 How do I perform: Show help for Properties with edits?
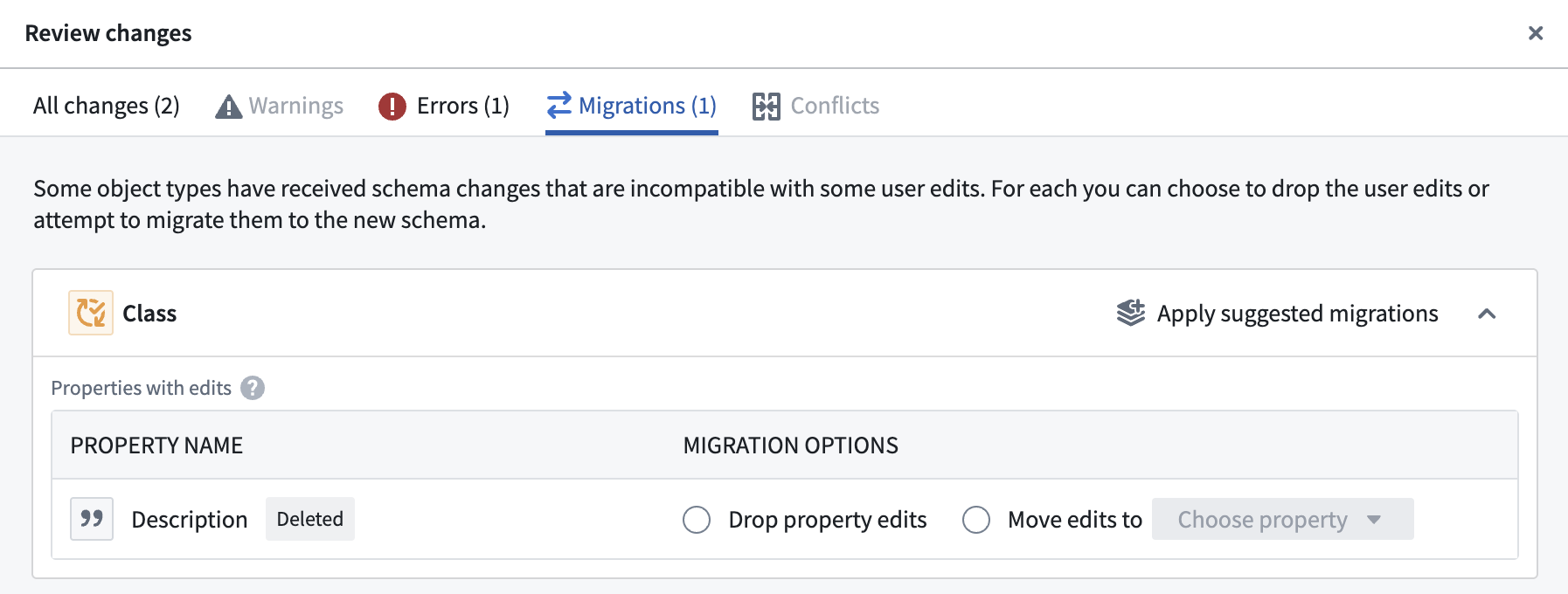tap(253, 388)
